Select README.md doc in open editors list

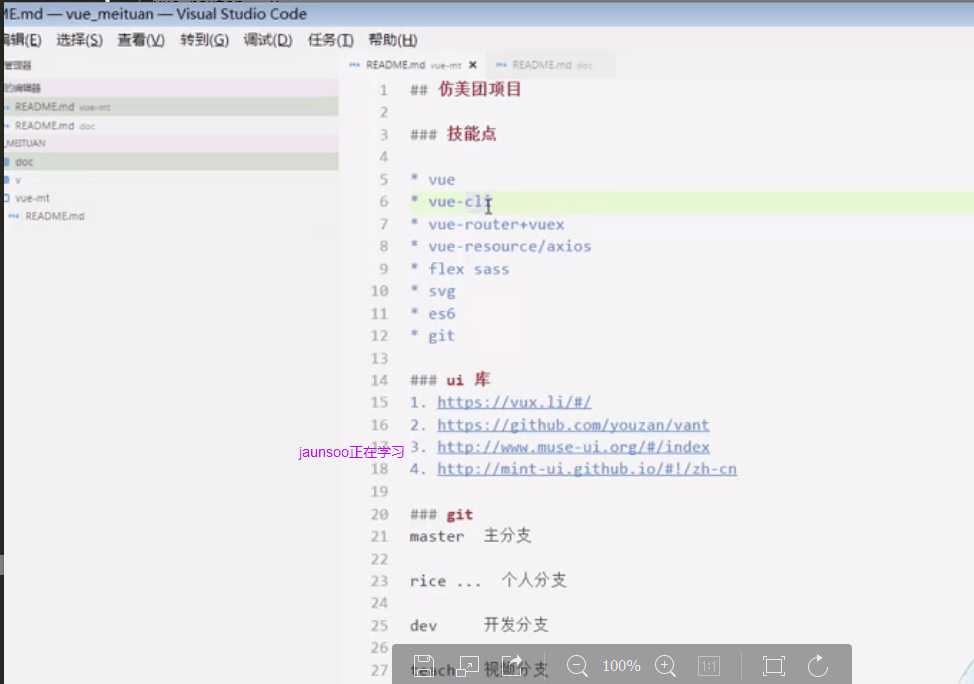pos(171,125)
